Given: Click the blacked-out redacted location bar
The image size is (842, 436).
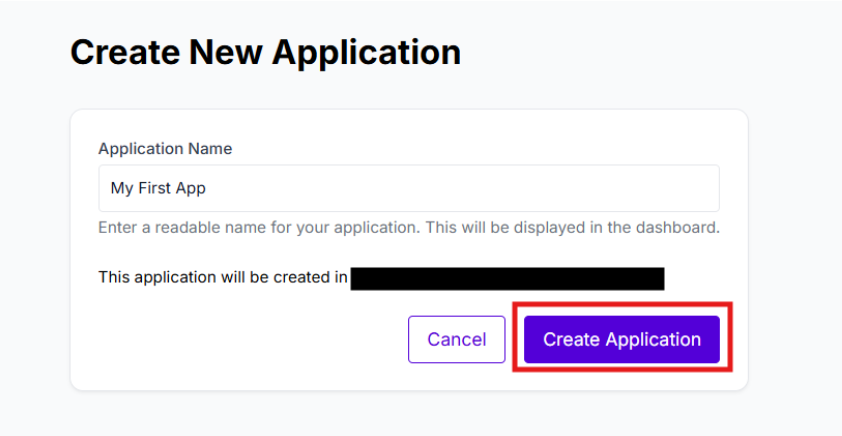Looking at the screenshot, I should [507, 278].
